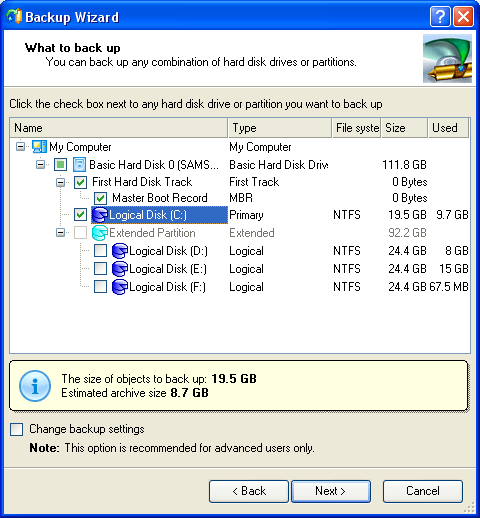
Task: Uncheck the Logical Disk (C:) checkbox
Action: point(80,214)
